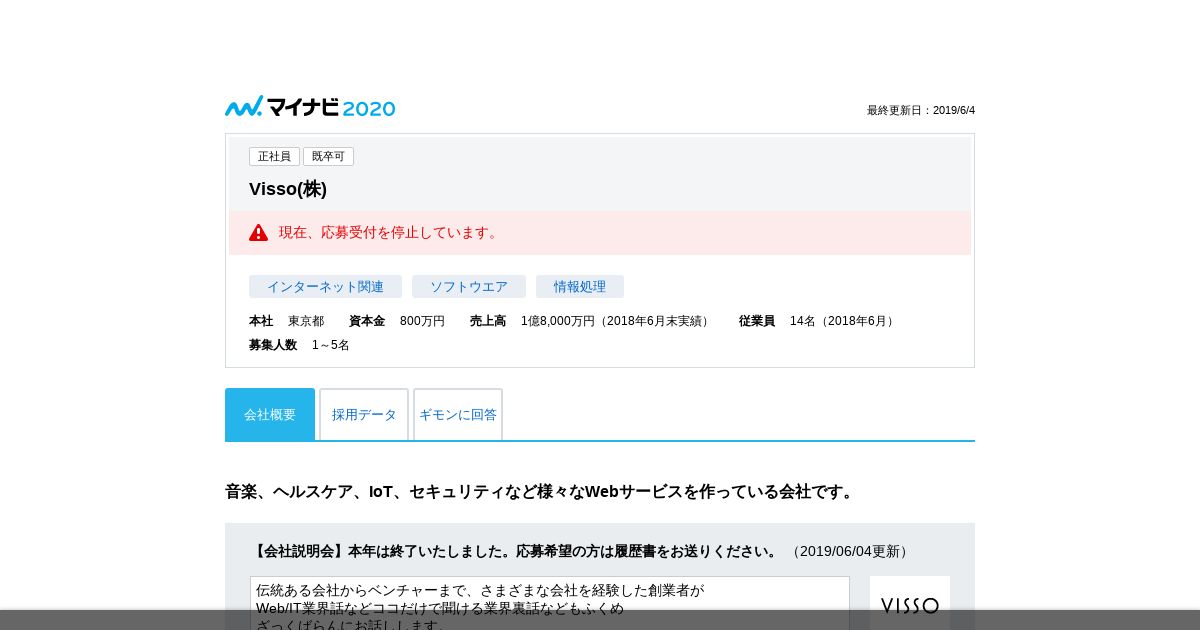Click the 【会社説明会】 announcement heading

point(515,551)
